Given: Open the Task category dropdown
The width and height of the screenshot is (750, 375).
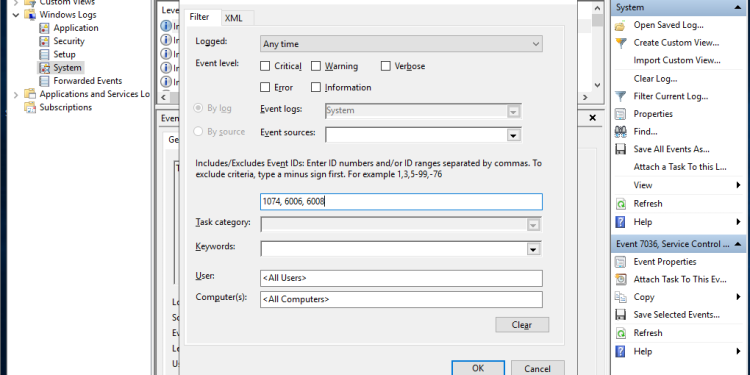Looking at the screenshot, I should tap(533, 225).
